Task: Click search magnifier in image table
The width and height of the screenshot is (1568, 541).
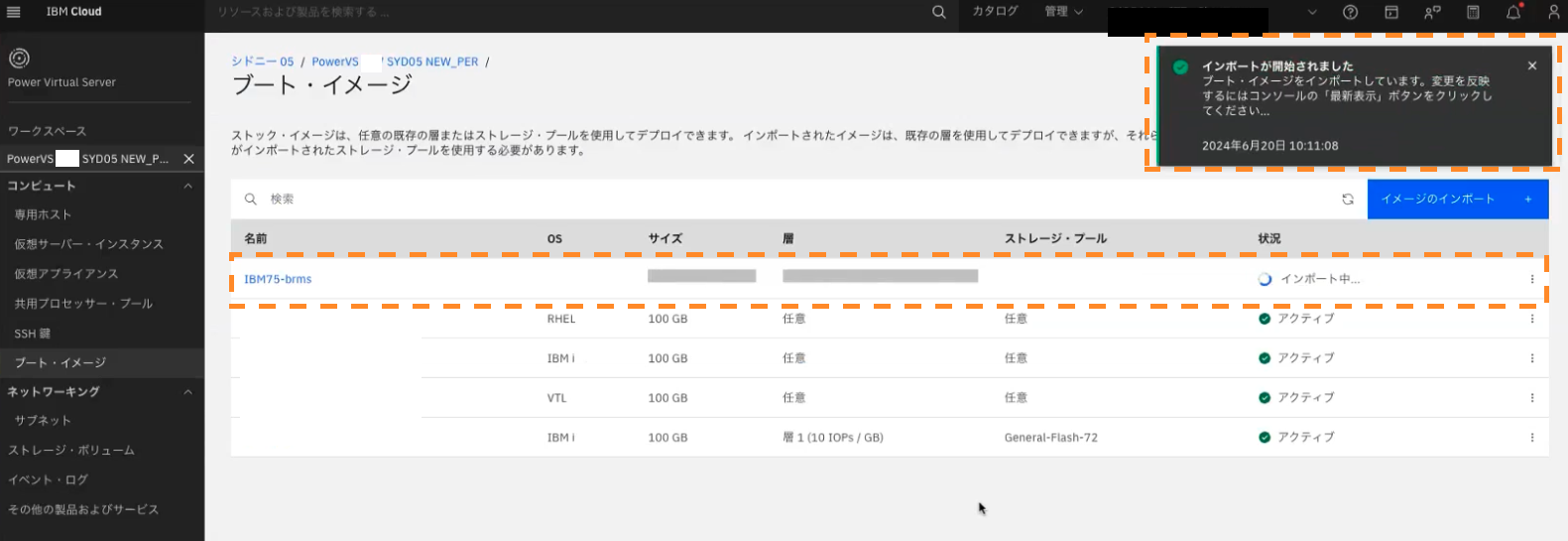Action: pyautogui.click(x=251, y=200)
